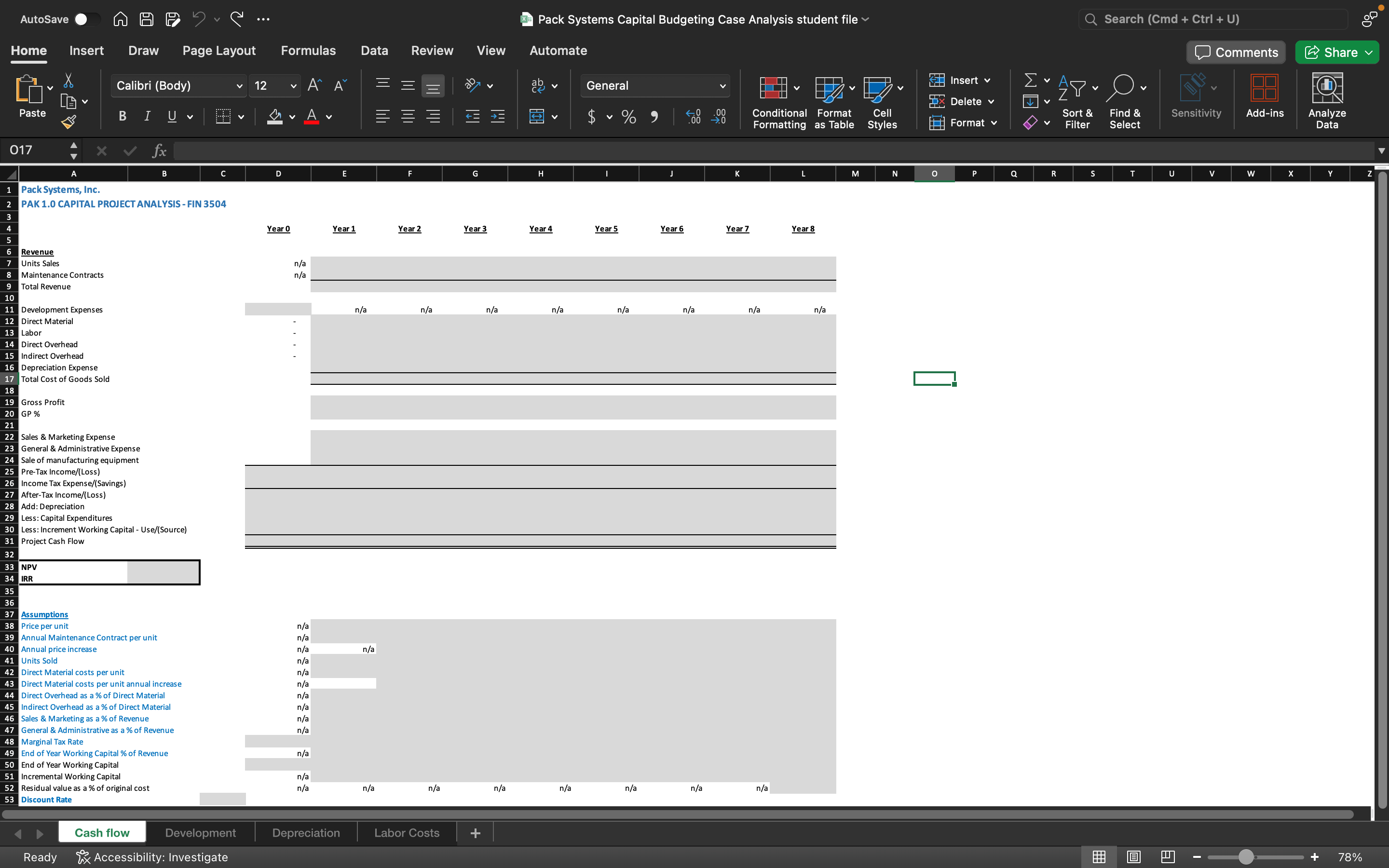The height and width of the screenshot is (868, 1389).
Task: Apply bold formatting to the selection
Action: pyautogui.click(x=122, y=117)
